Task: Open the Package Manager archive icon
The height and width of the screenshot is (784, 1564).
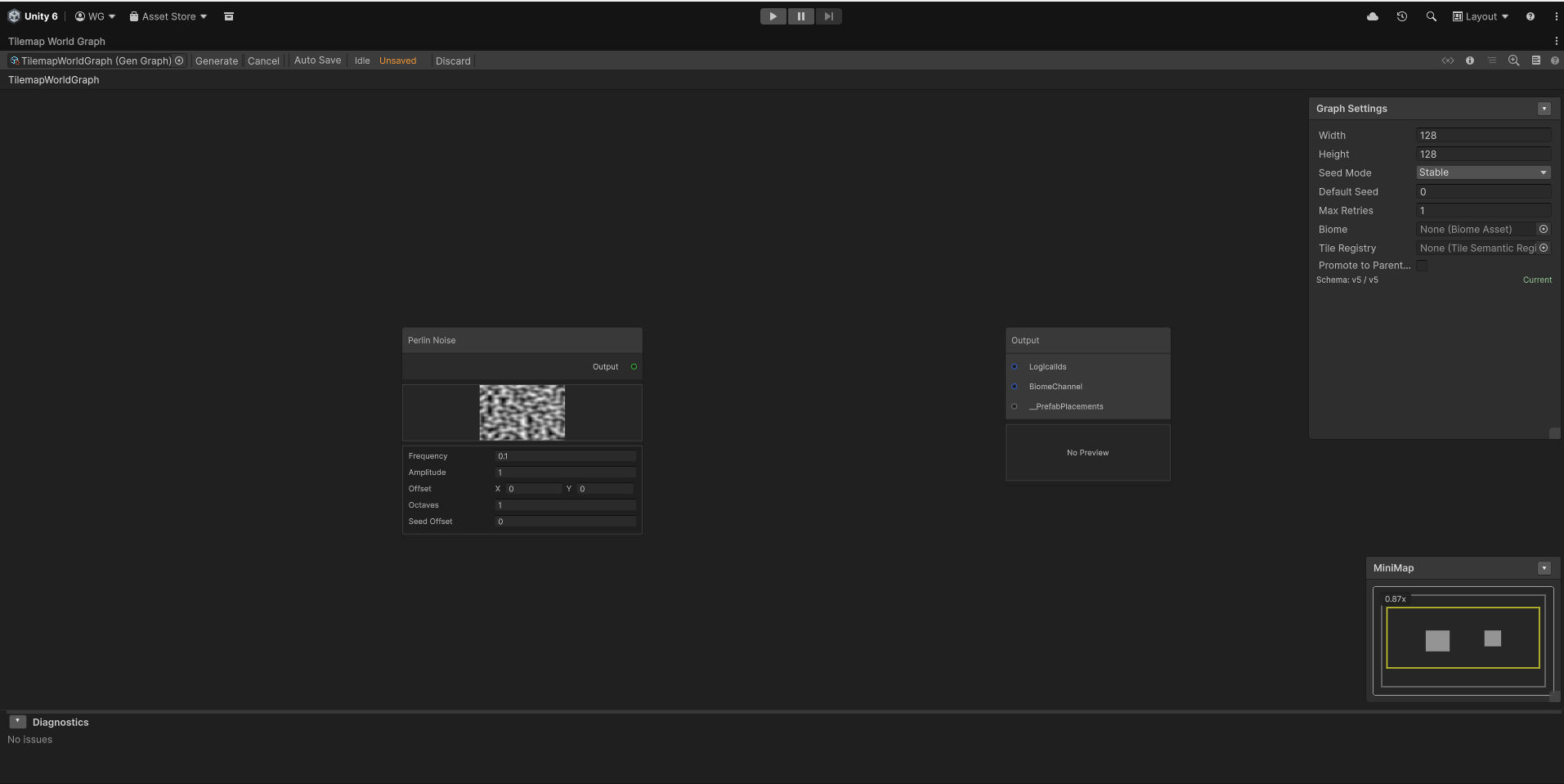Action: tap(229, 16)
